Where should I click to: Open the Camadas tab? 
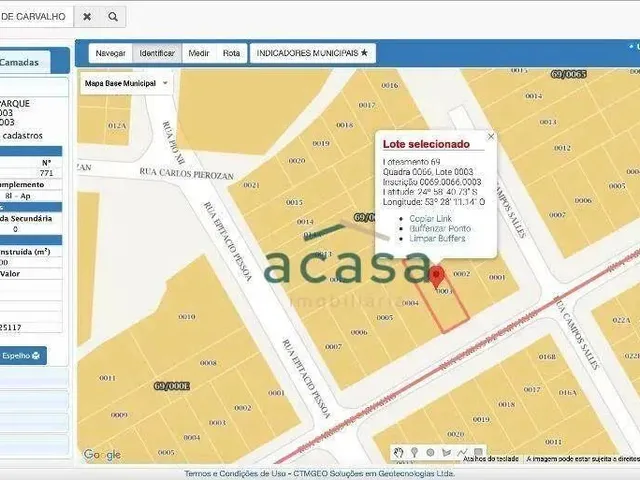coord(24,62)
